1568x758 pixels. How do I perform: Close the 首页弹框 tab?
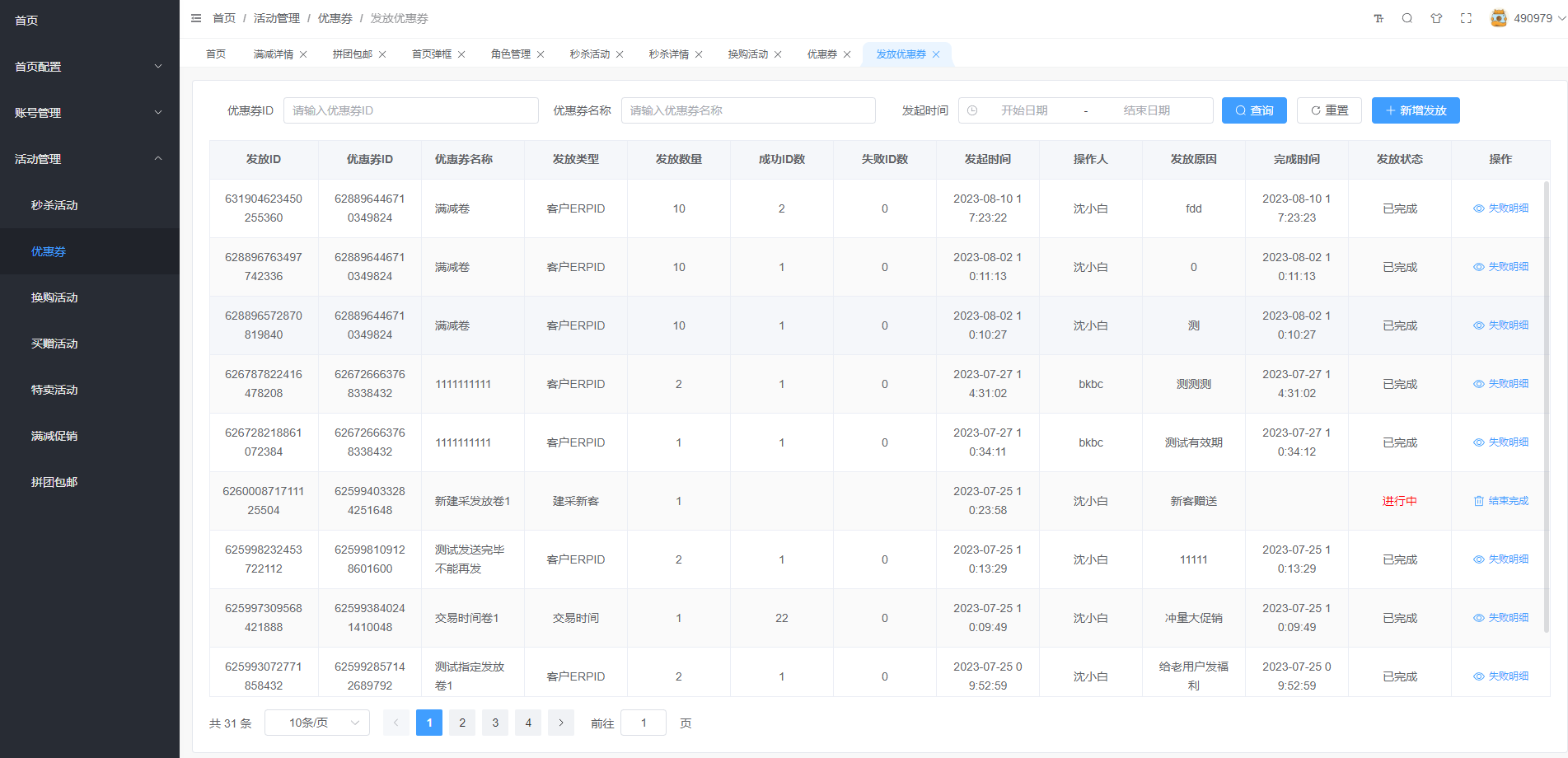461,54
